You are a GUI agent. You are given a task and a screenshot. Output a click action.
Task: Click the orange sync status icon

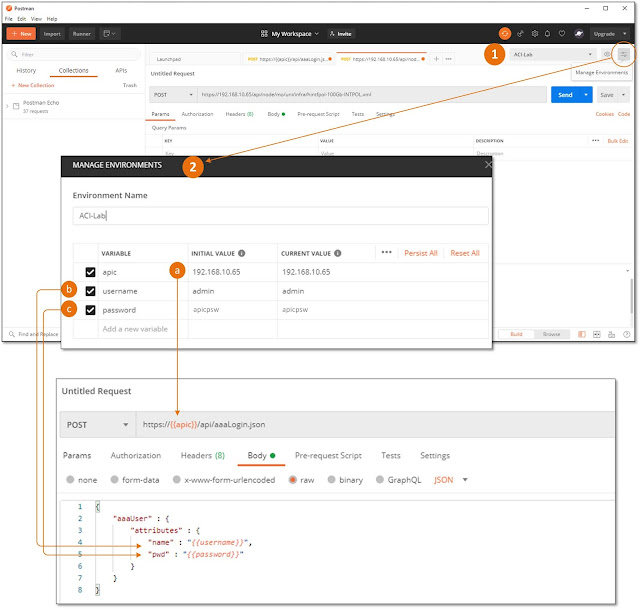pyautogui.click(x=504, y=33)
